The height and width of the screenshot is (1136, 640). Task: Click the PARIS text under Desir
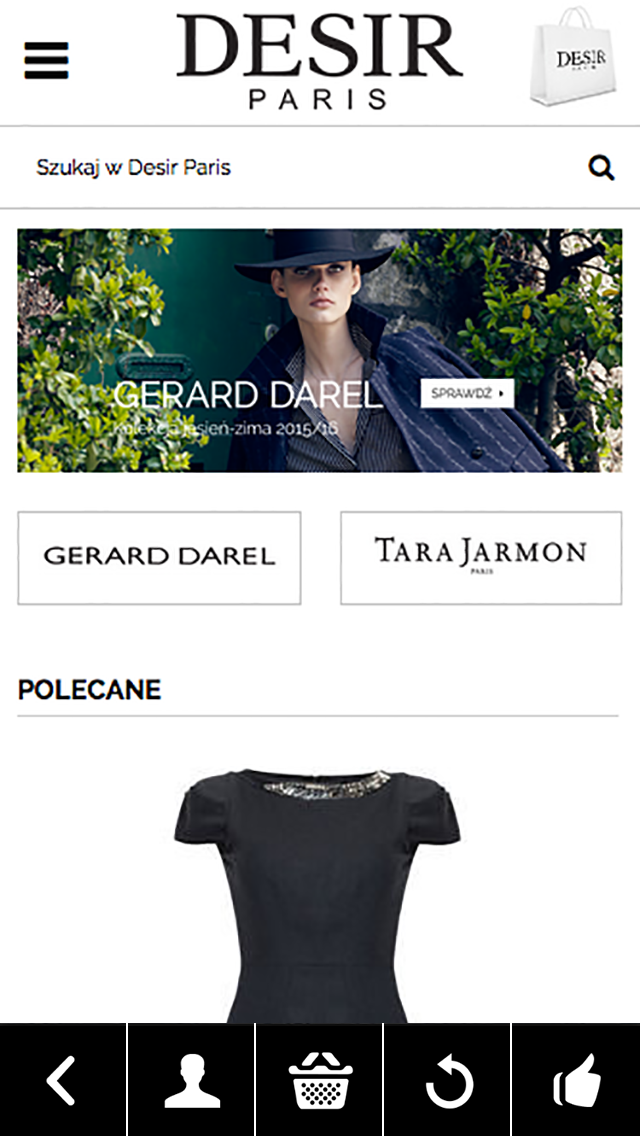(318, 99)
